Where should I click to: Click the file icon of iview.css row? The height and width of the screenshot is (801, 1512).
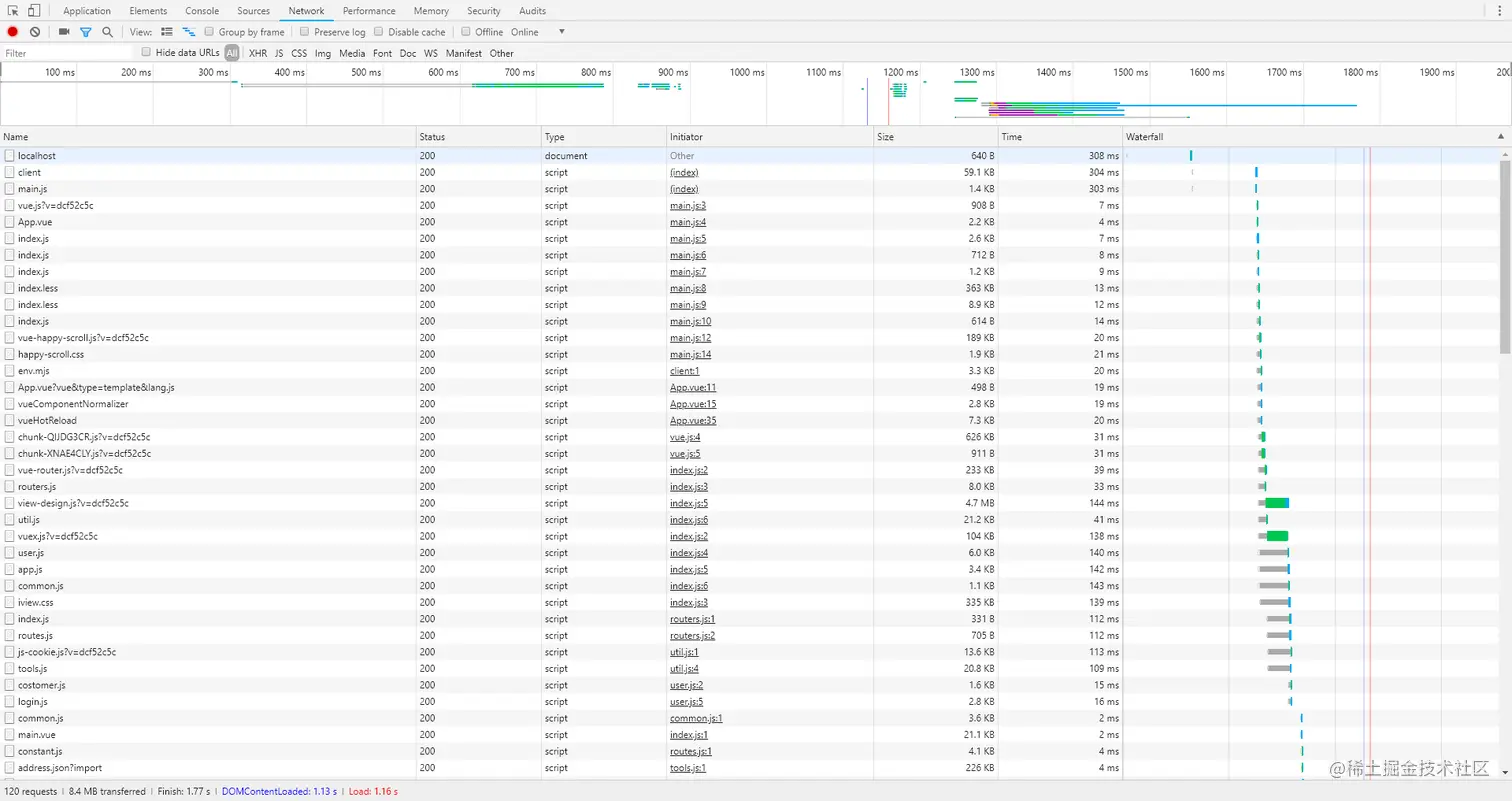pos(9,602)
